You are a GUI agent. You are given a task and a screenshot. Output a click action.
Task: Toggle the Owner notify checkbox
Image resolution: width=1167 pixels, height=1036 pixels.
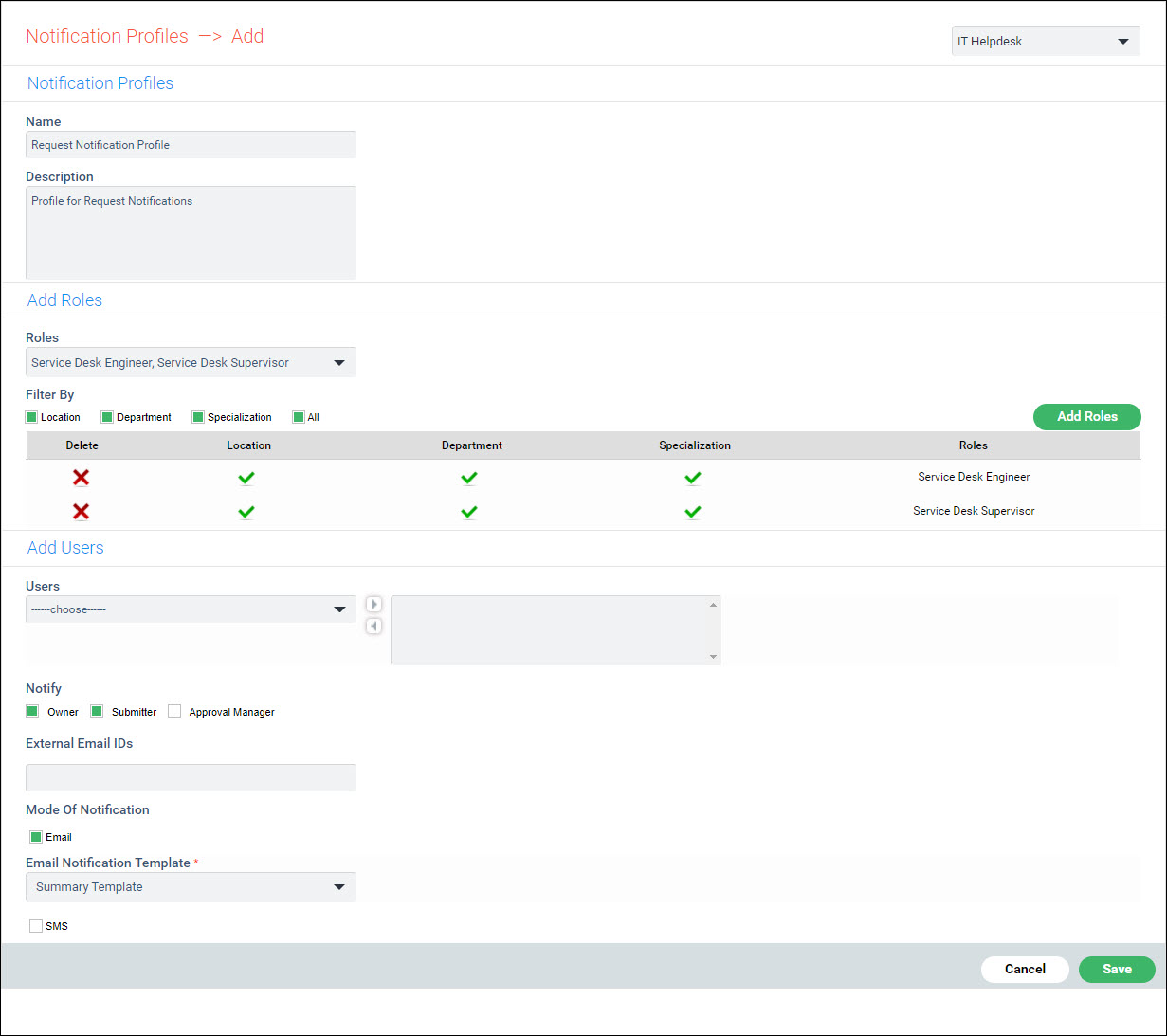tap(33, 712)
